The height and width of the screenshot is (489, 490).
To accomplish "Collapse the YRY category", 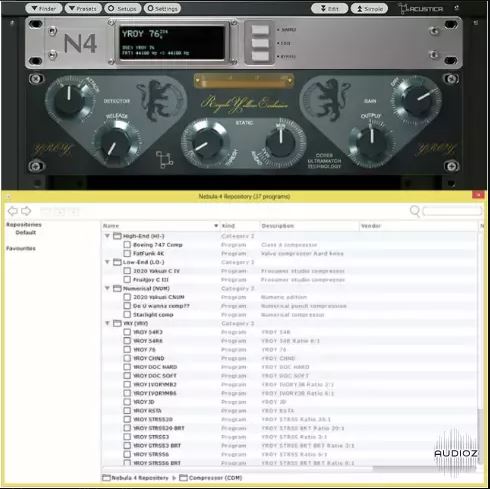I will (x=107, y=323).
